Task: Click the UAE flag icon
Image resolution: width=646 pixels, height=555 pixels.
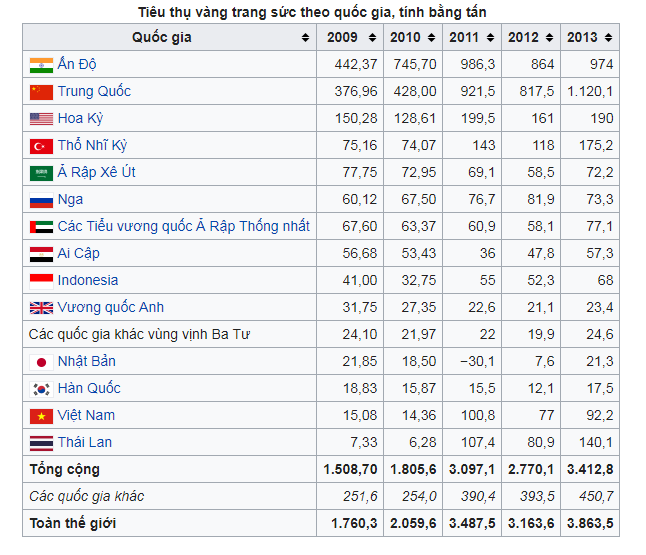Action: point(41,227)
